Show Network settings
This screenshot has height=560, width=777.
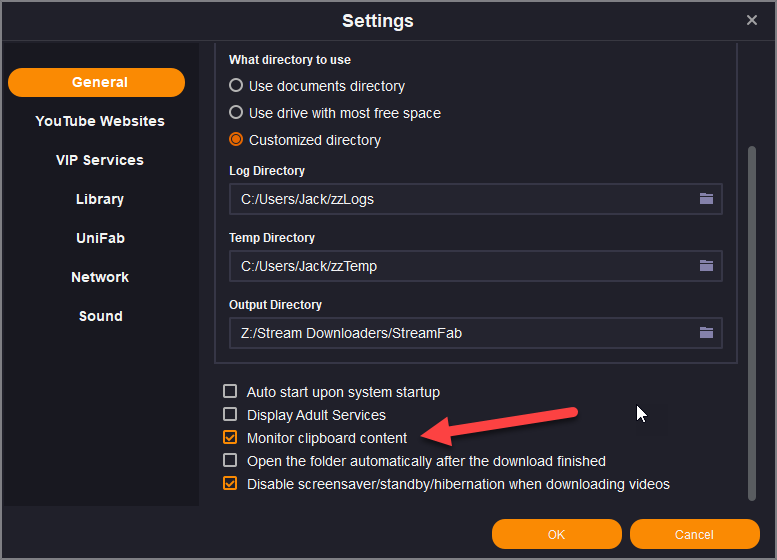pos(100,277)
